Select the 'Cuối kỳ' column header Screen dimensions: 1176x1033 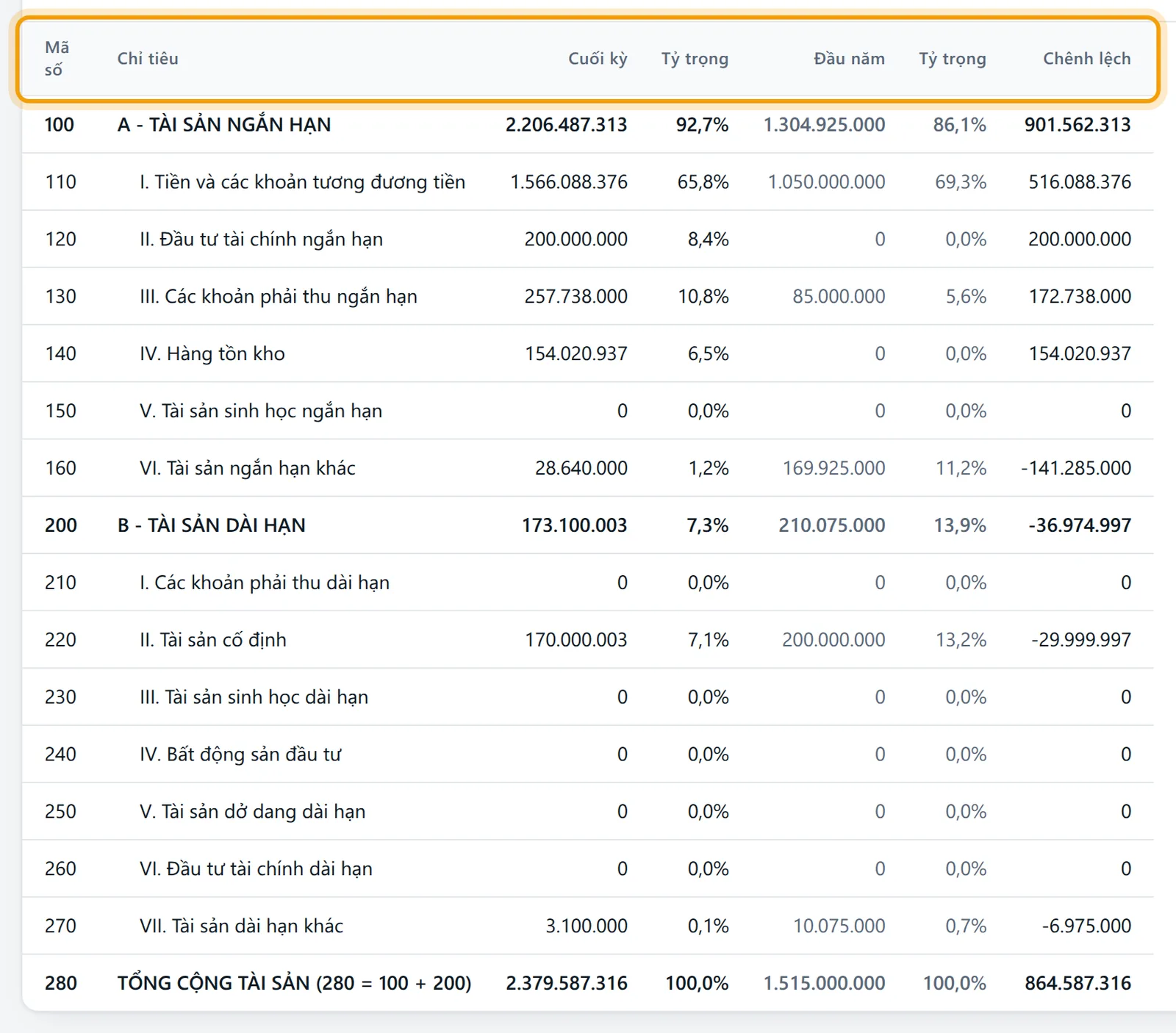point(598,59)
